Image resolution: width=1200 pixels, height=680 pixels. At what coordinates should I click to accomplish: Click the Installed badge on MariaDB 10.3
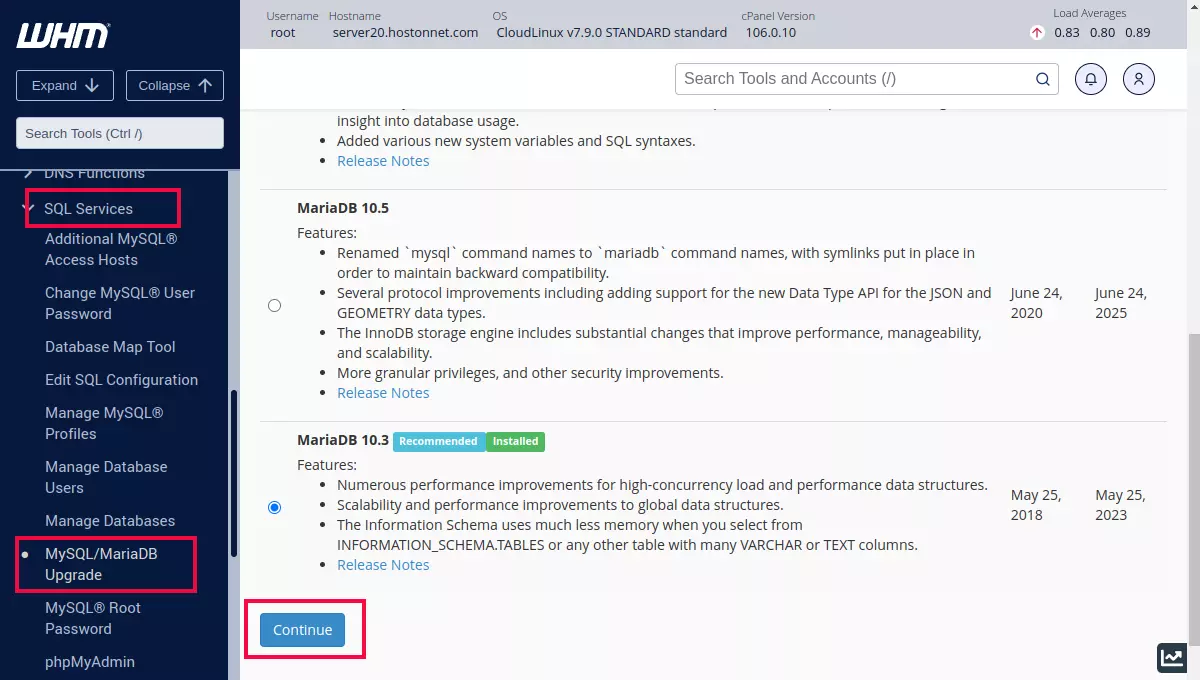514,441
